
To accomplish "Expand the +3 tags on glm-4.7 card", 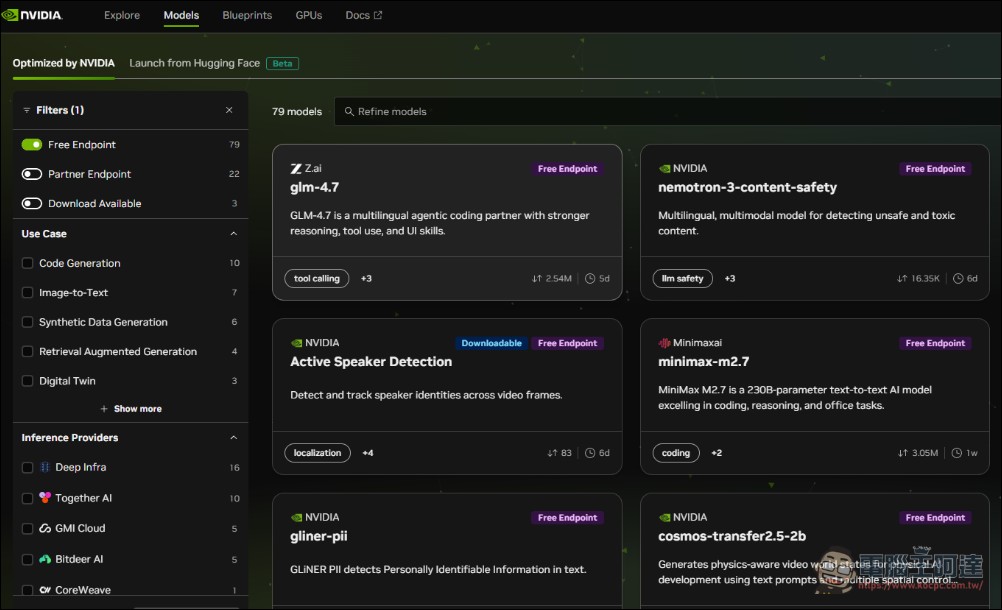I will (366, 278).
